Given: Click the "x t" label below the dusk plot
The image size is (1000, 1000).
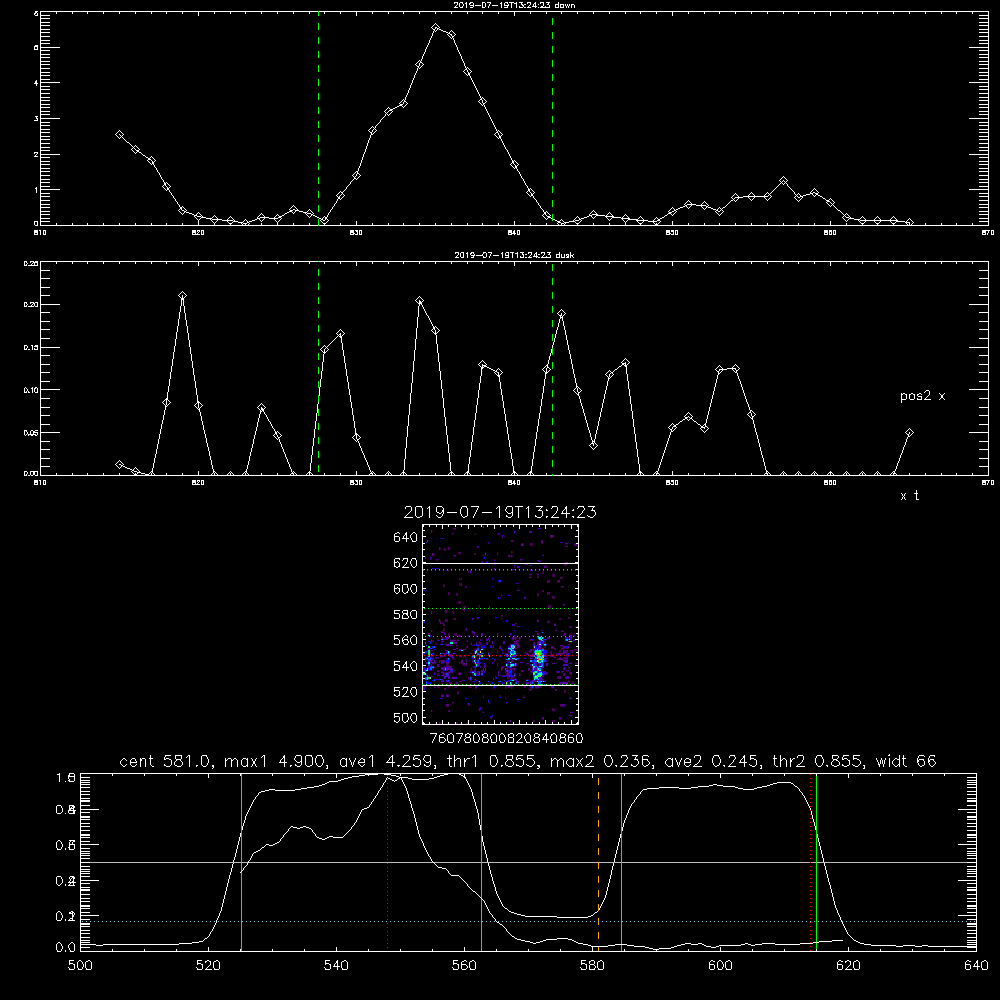Looking at the screenshot, I should click(909, 496).
